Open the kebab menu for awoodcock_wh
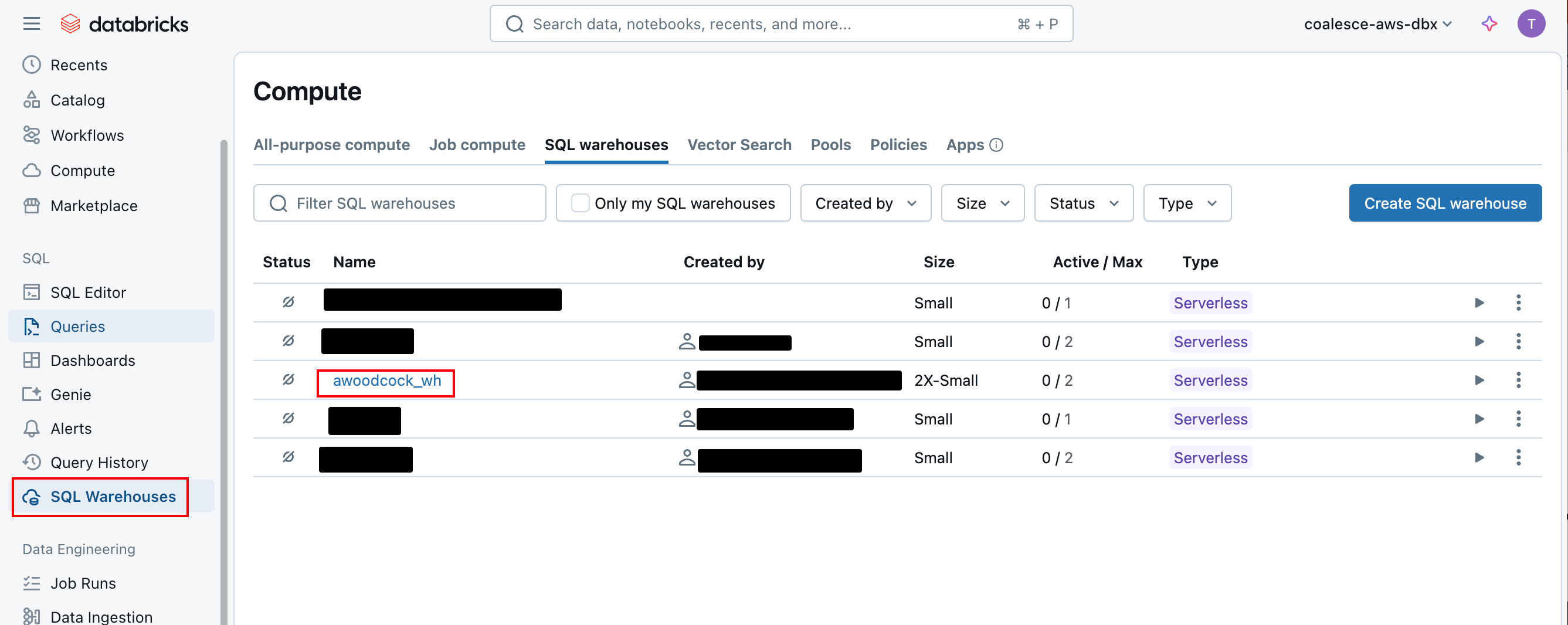Screen dimensions: 1568x625 tap(1518, 381)
